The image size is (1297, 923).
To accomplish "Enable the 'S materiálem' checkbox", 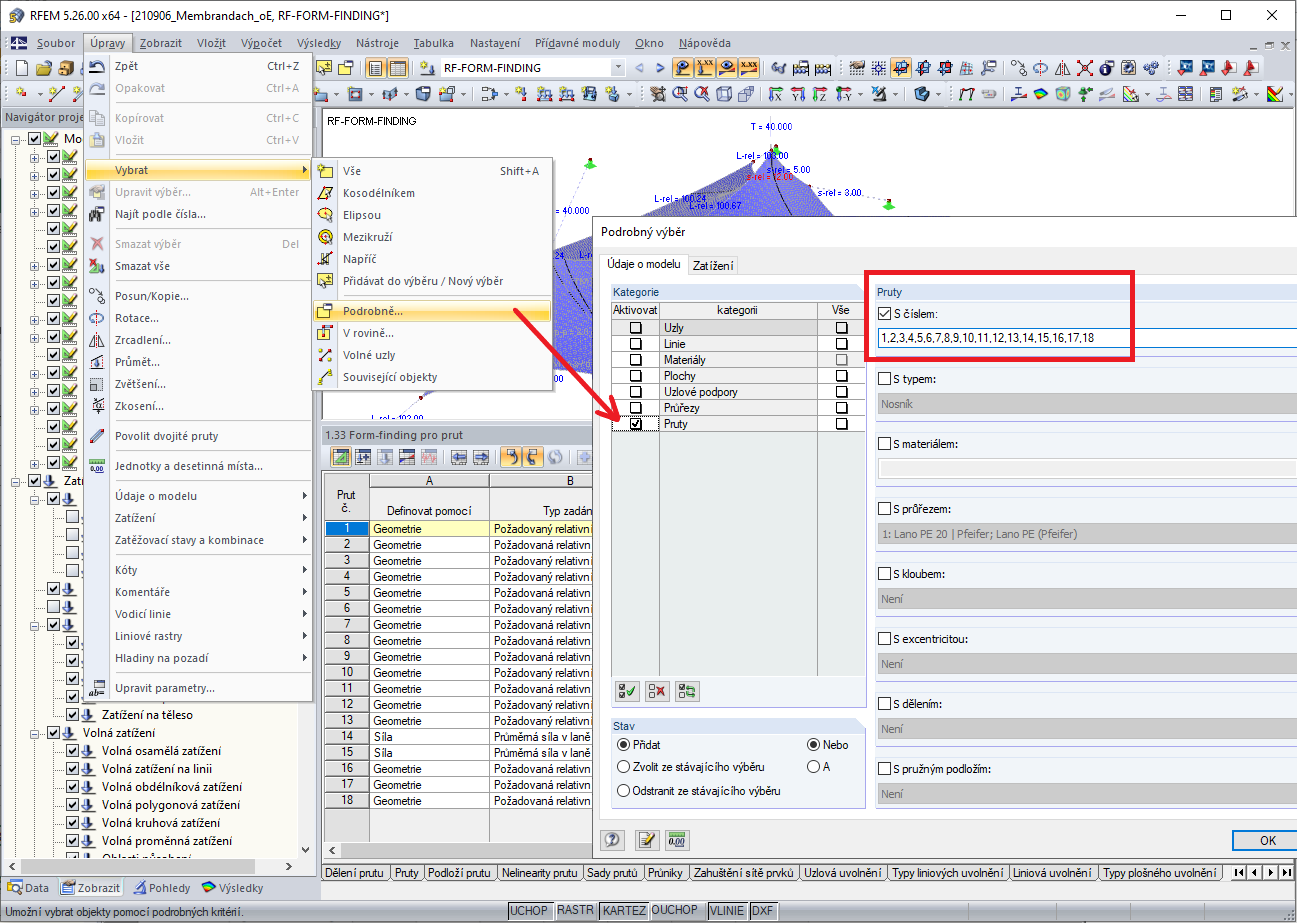I will coord(884,444).
